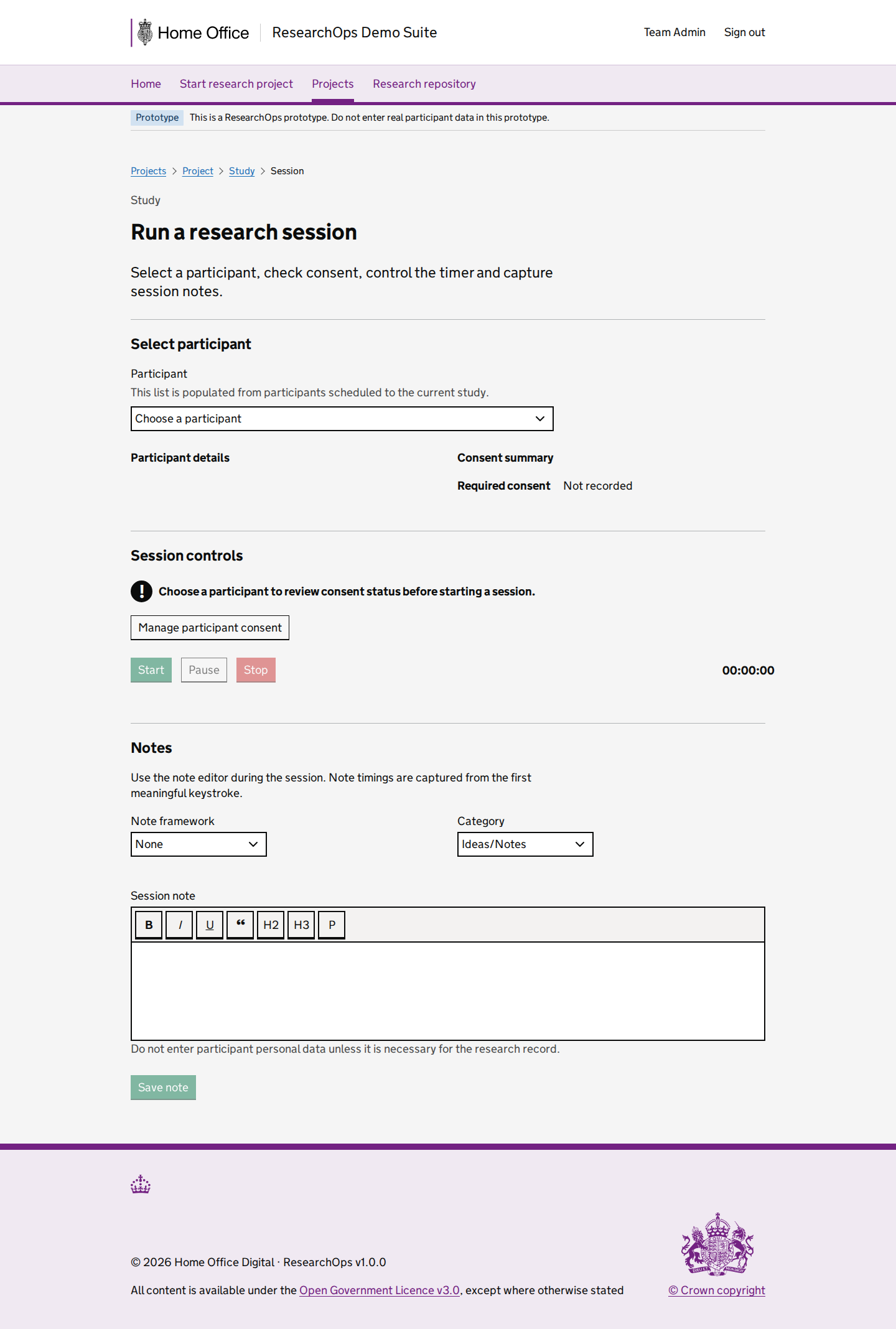The width and height of the screenshot is (896, 1329).
Task: Open the Open Government Licence v3.0 link
Action: [x=380, y=1290]
